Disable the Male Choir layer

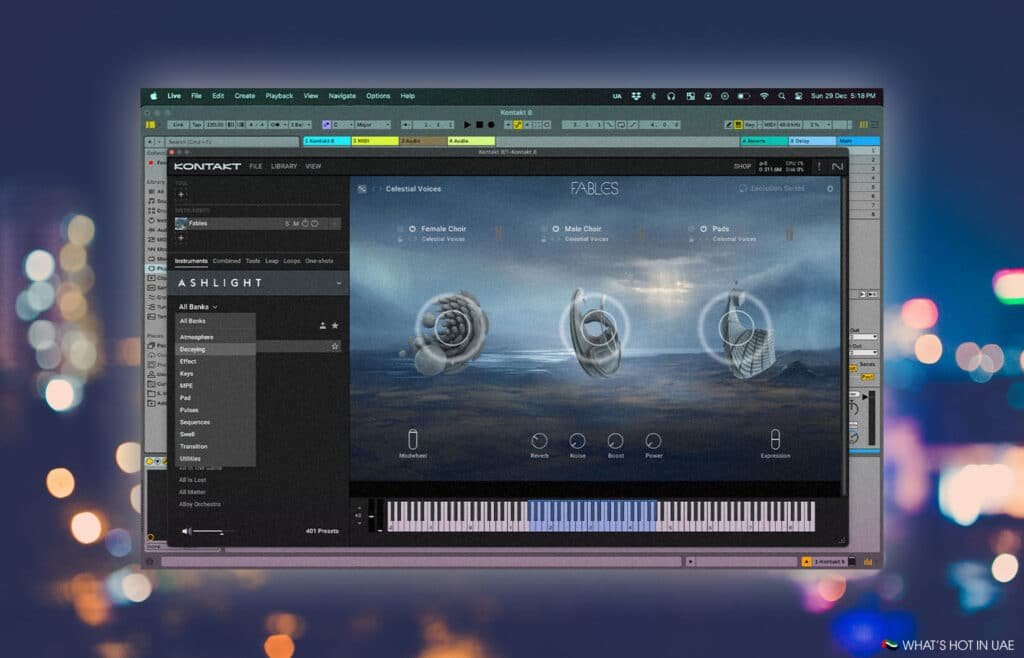point(555,228)
